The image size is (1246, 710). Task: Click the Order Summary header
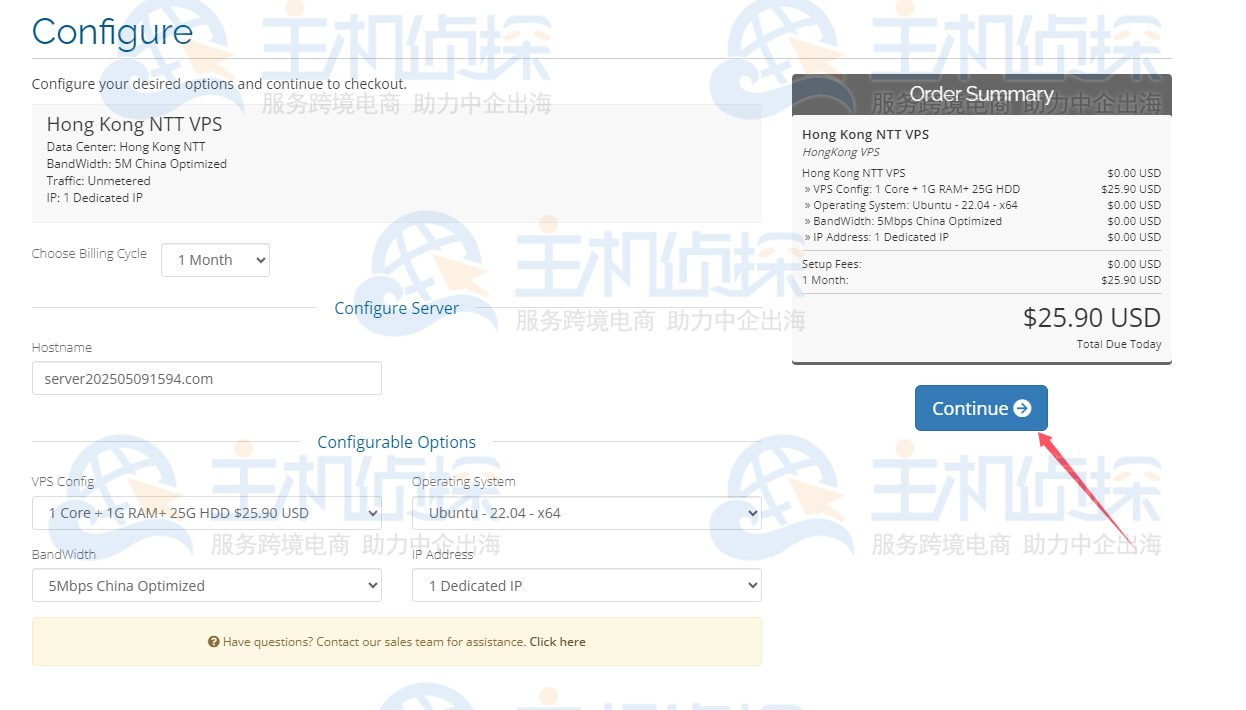point(981,95)
